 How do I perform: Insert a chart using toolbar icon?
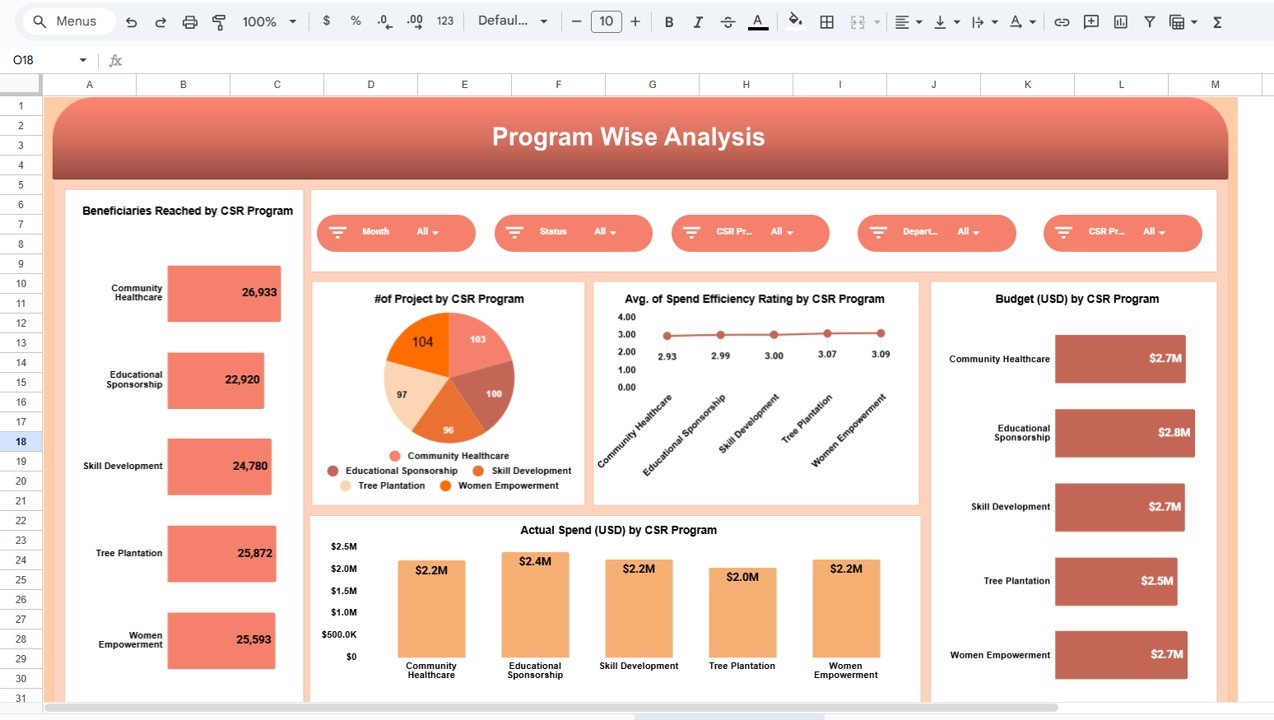click(1120, 21)
